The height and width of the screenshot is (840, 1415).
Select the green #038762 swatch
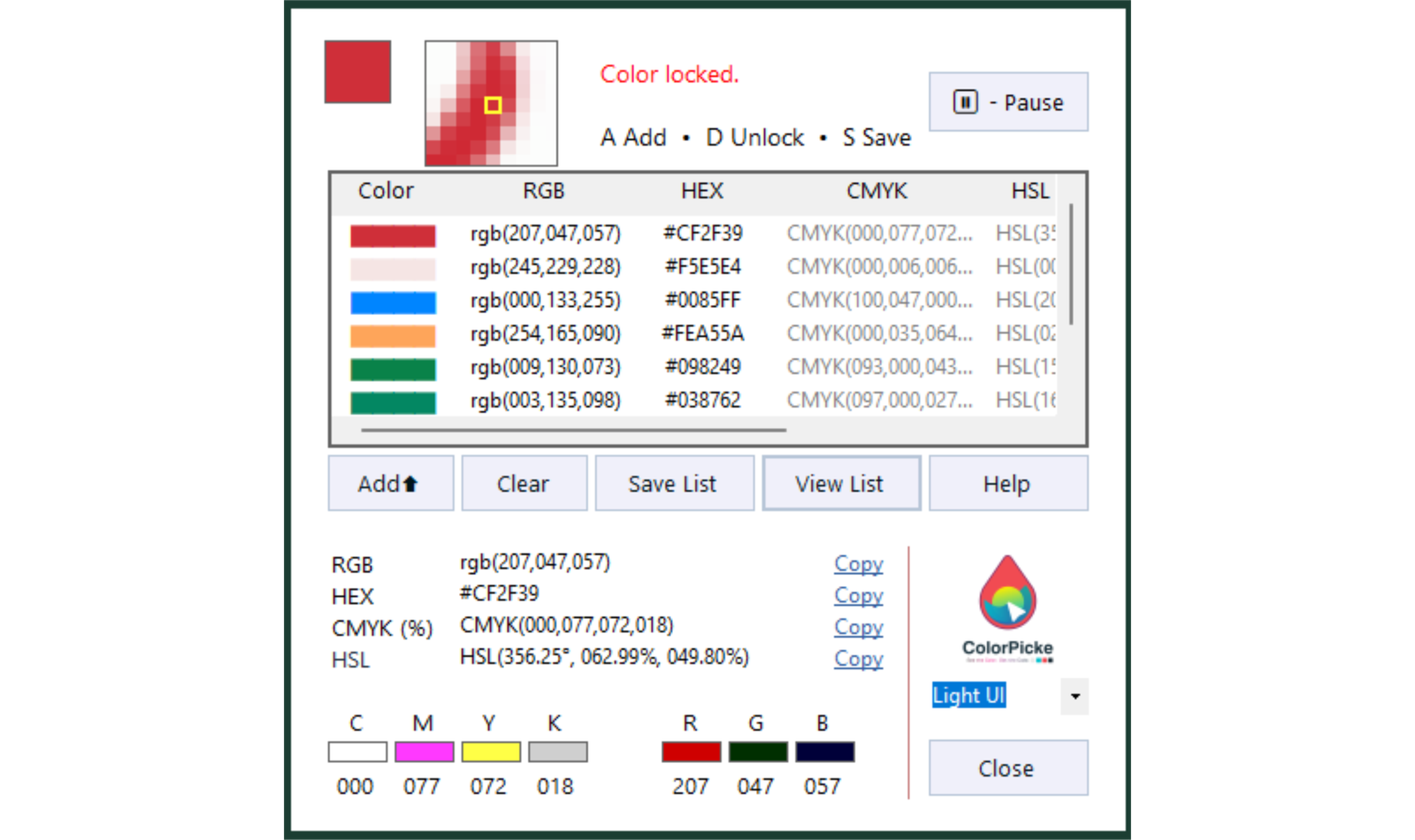point(393,402)
